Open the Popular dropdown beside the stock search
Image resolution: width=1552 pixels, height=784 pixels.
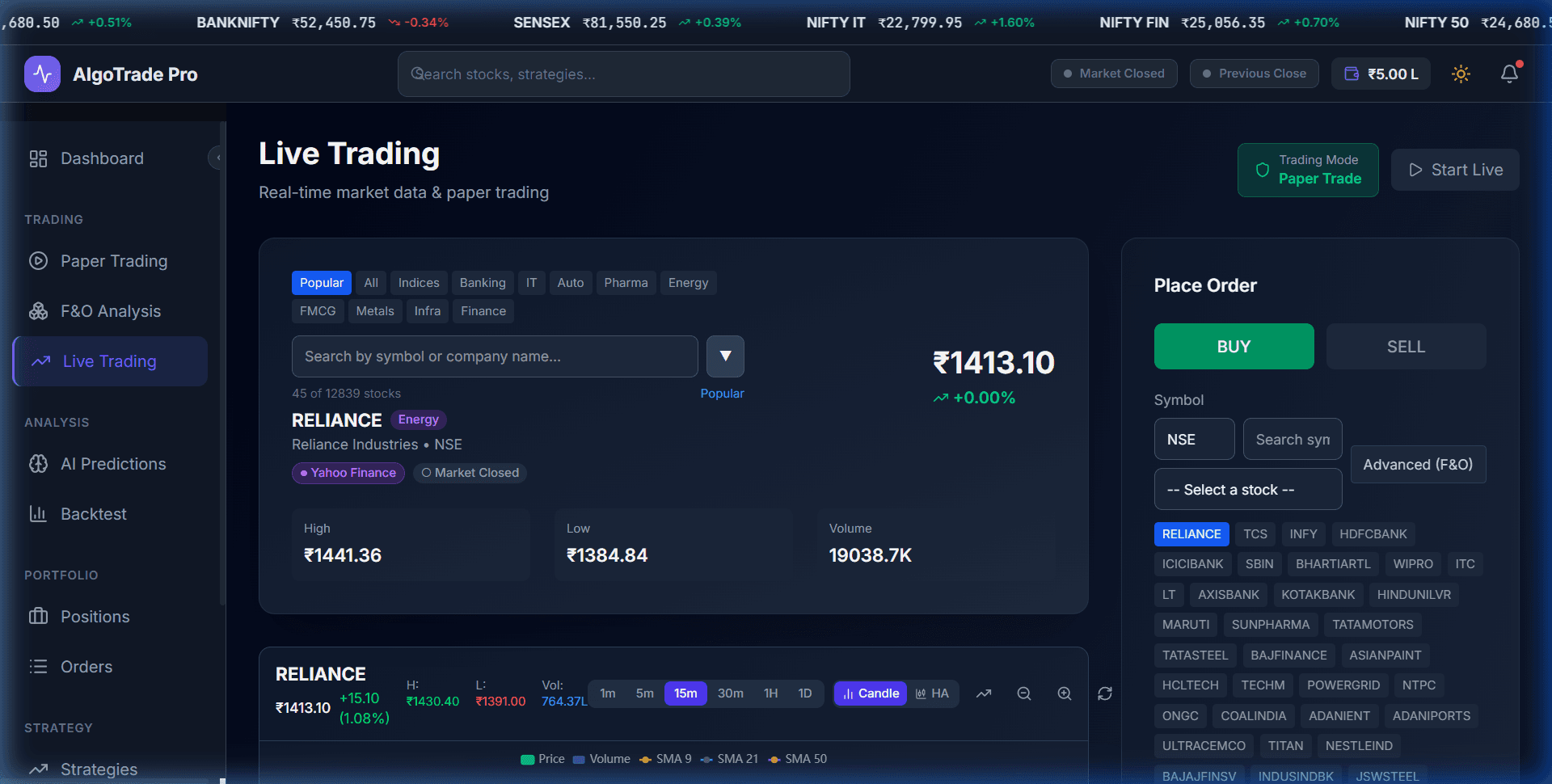(724, 356)
